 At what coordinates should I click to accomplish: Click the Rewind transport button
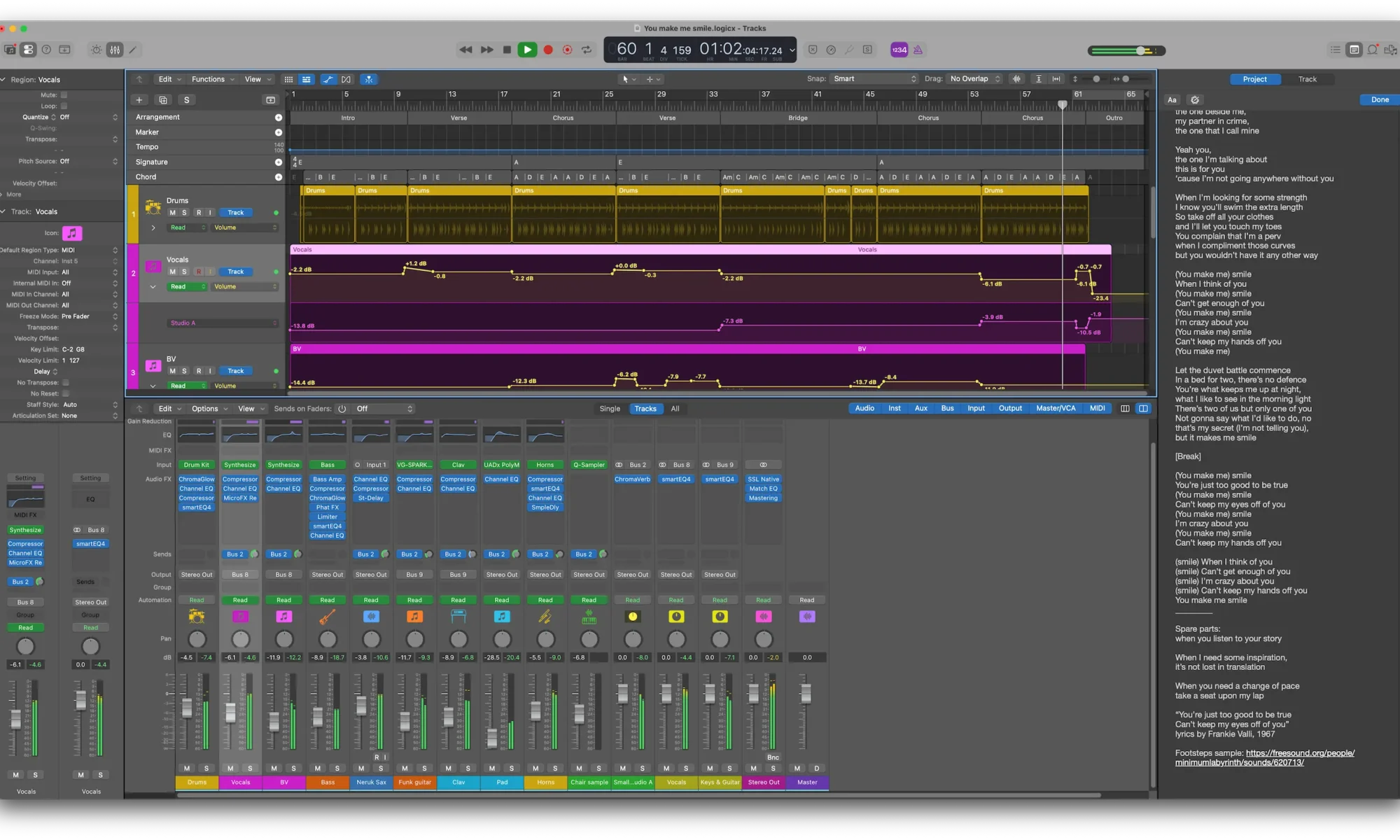click(465, 50)
